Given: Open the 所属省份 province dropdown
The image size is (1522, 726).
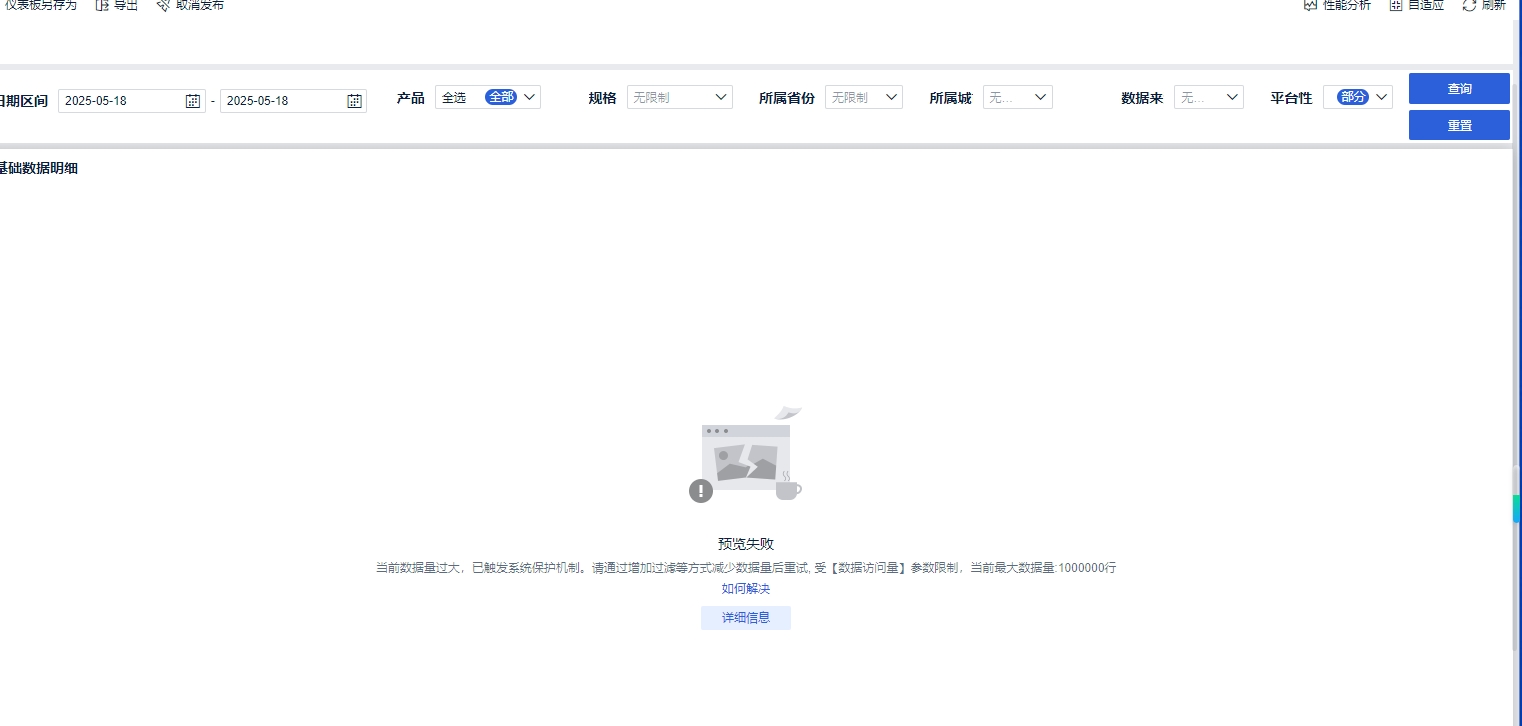Looking at the screenshot, I should [864, 97].
